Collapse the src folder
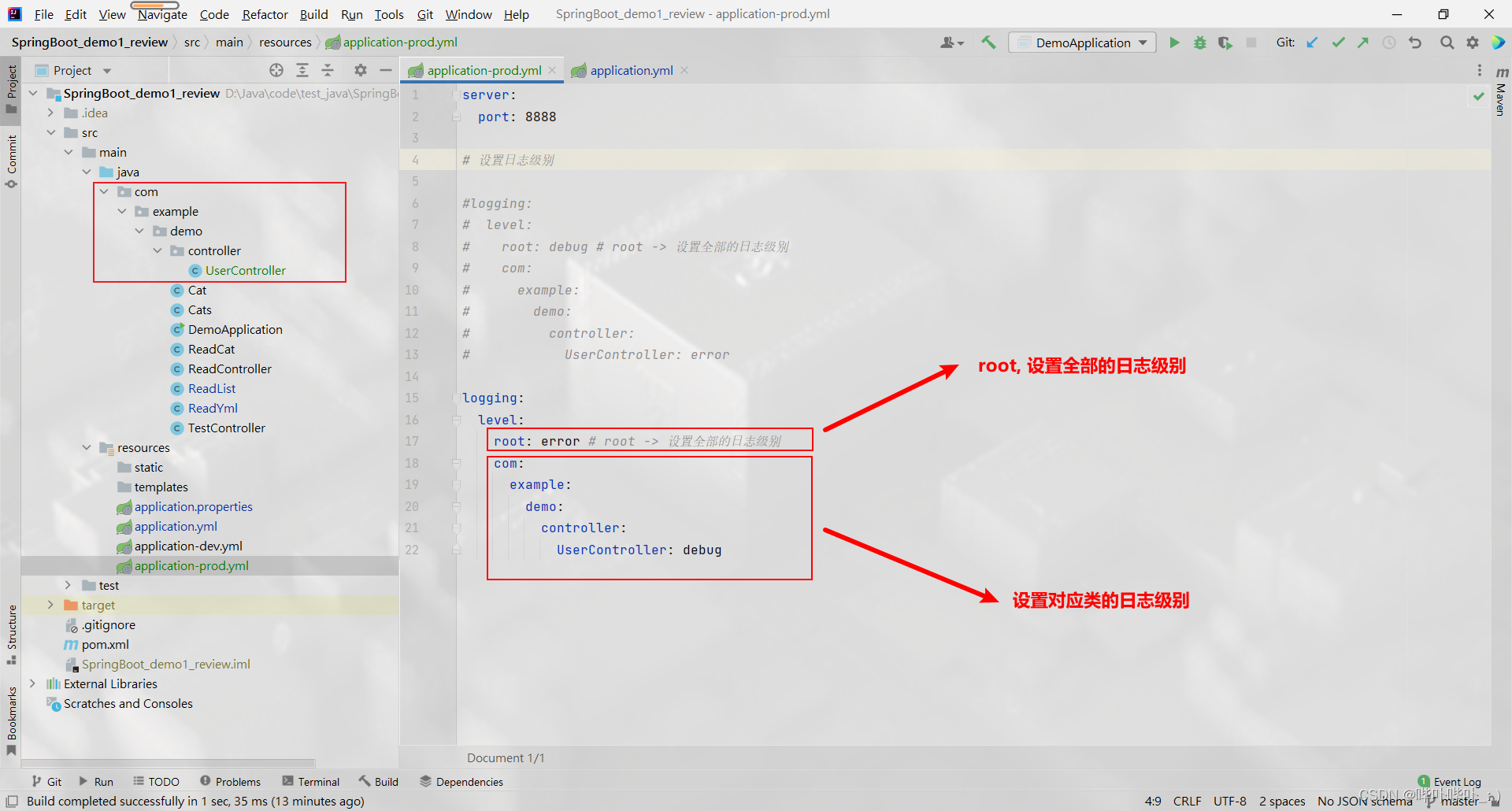Screen dimensions: 1512x811 click(50, 133)
